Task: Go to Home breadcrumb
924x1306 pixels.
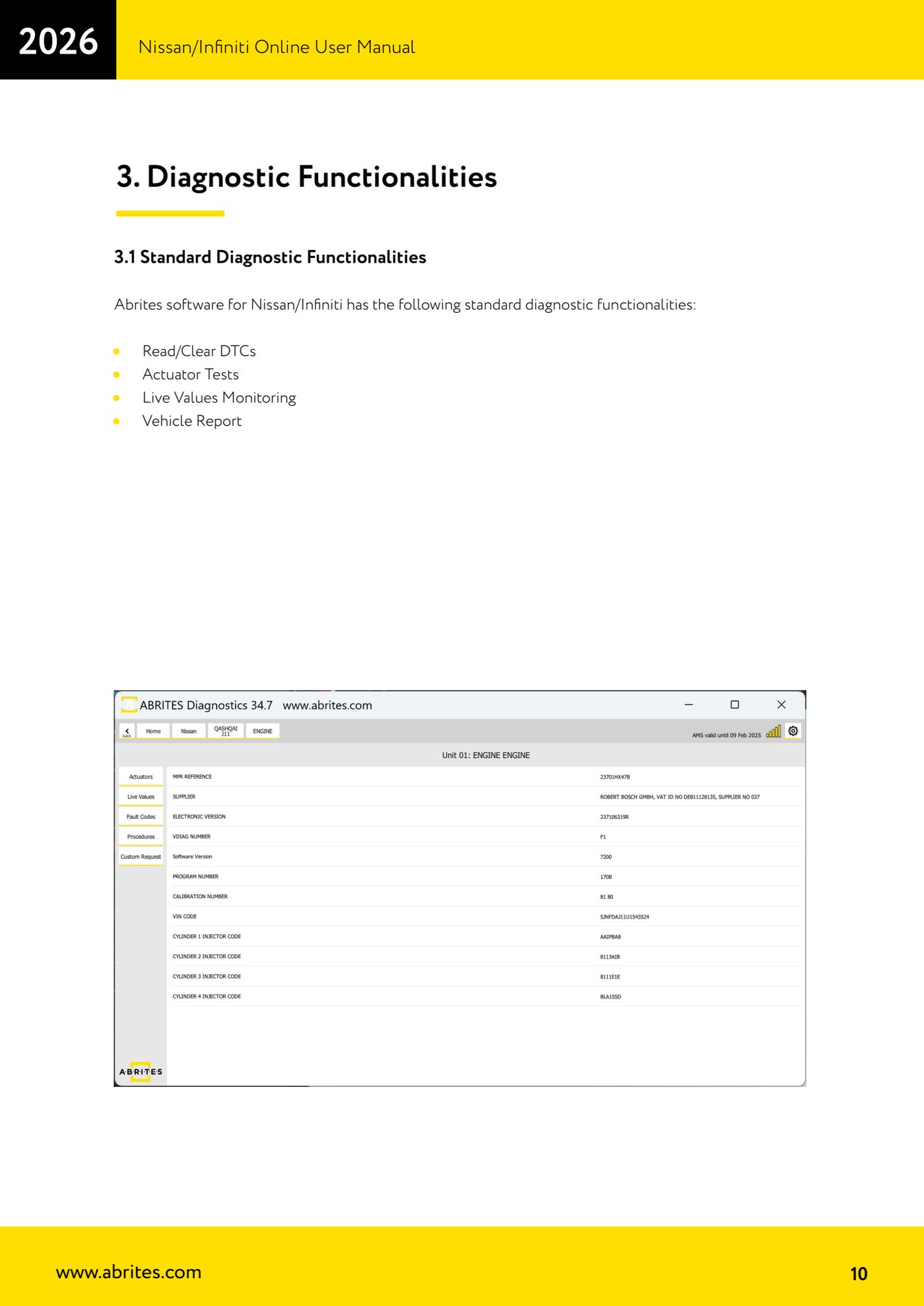Action: pos(153,731)
